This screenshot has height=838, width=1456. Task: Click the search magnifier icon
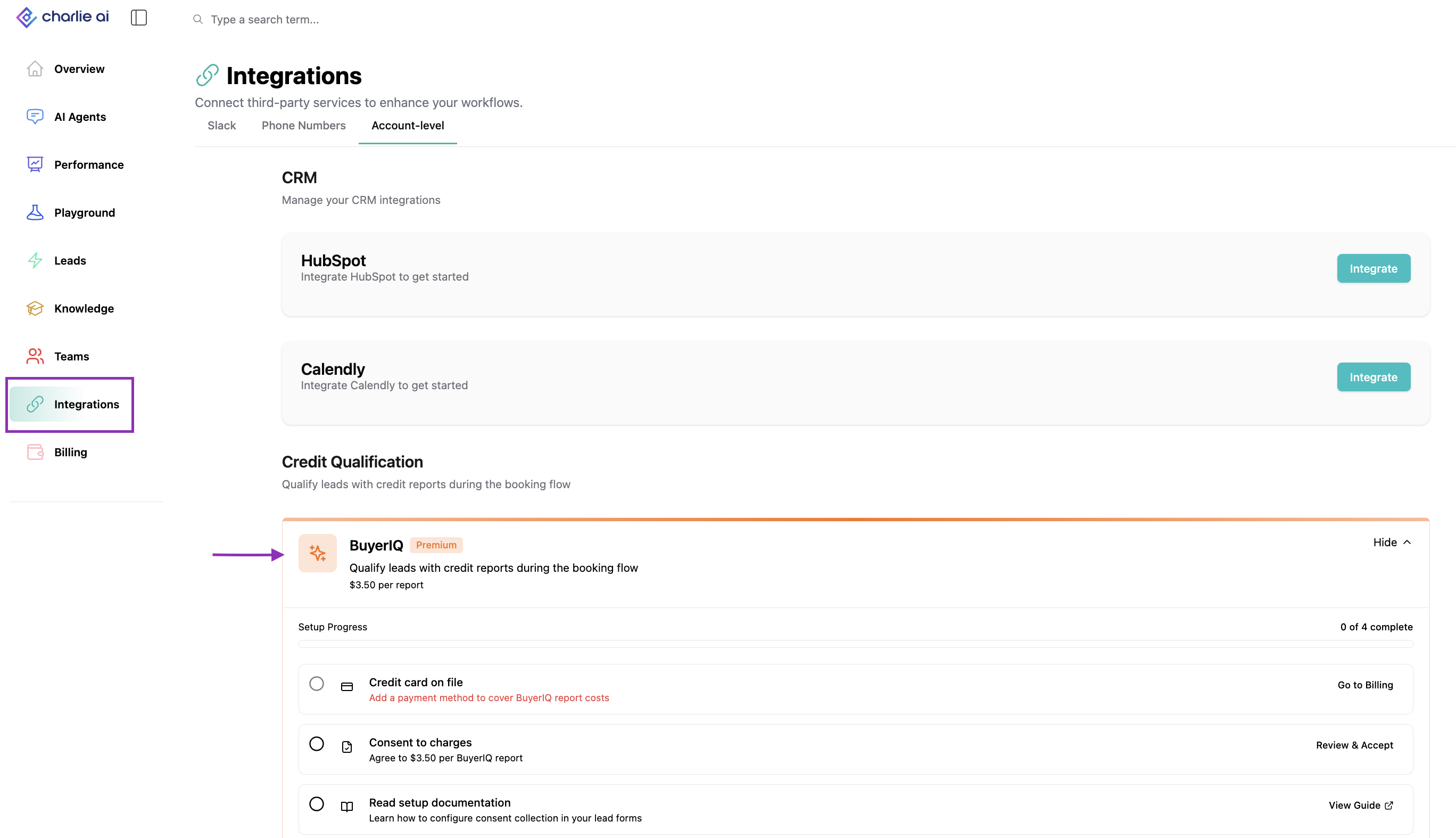click(x=198, y=20)
